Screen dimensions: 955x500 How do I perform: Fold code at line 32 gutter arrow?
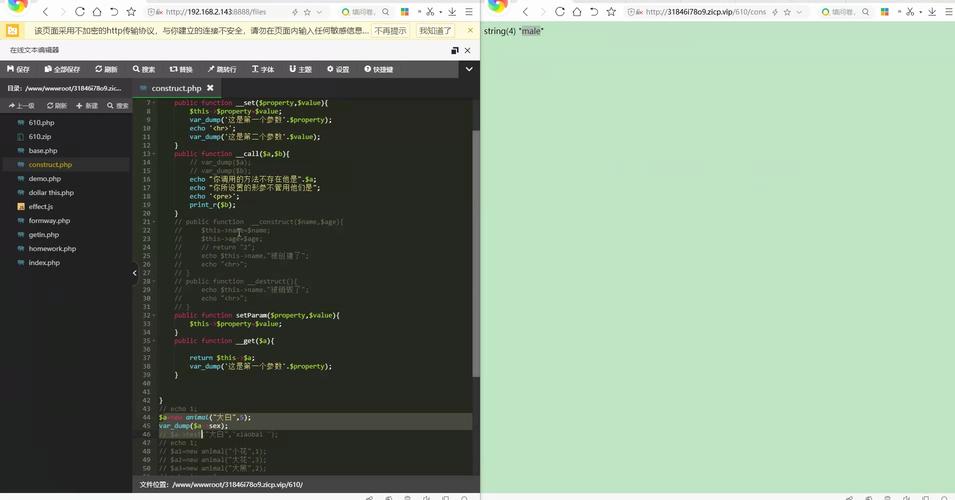[154, 315]
